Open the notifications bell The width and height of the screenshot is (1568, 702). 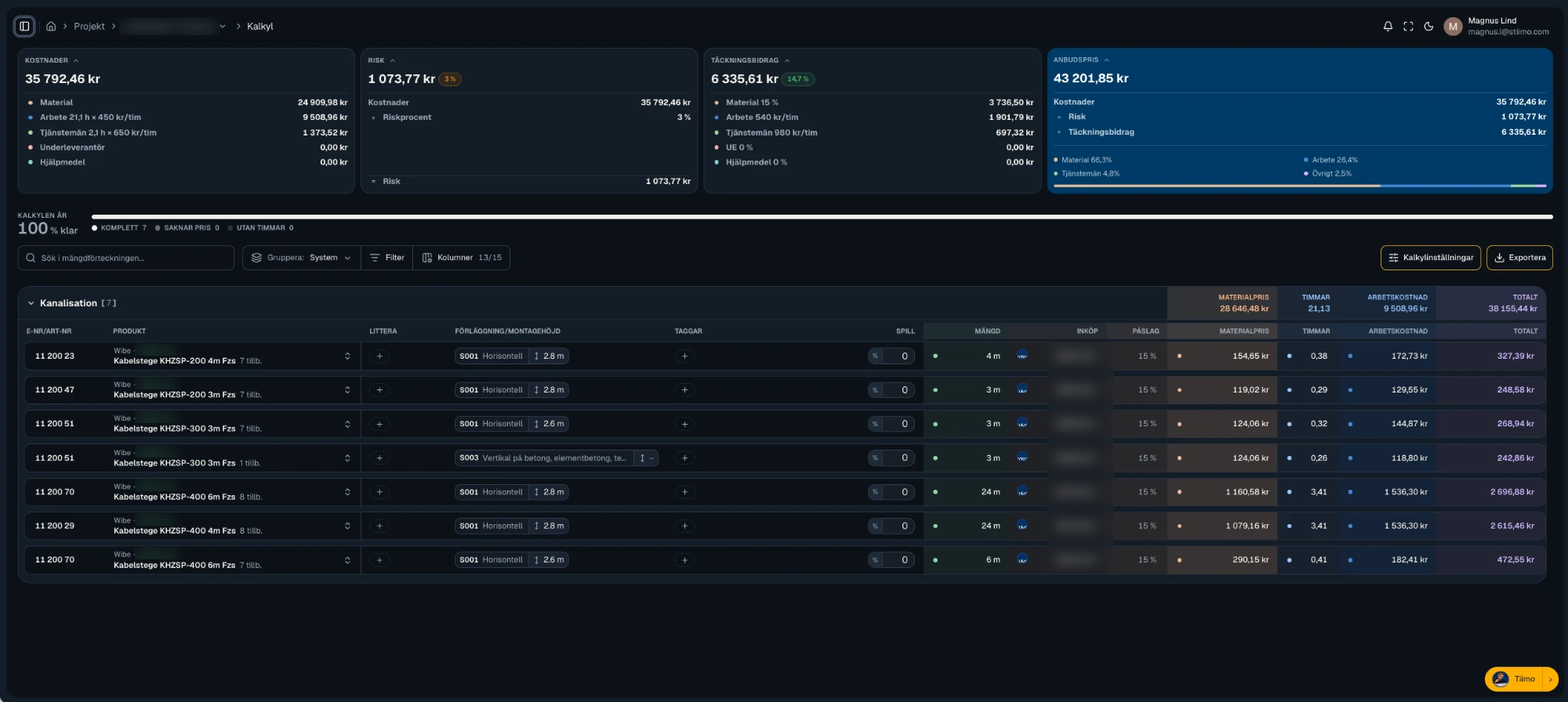(x=1388, y=27)
